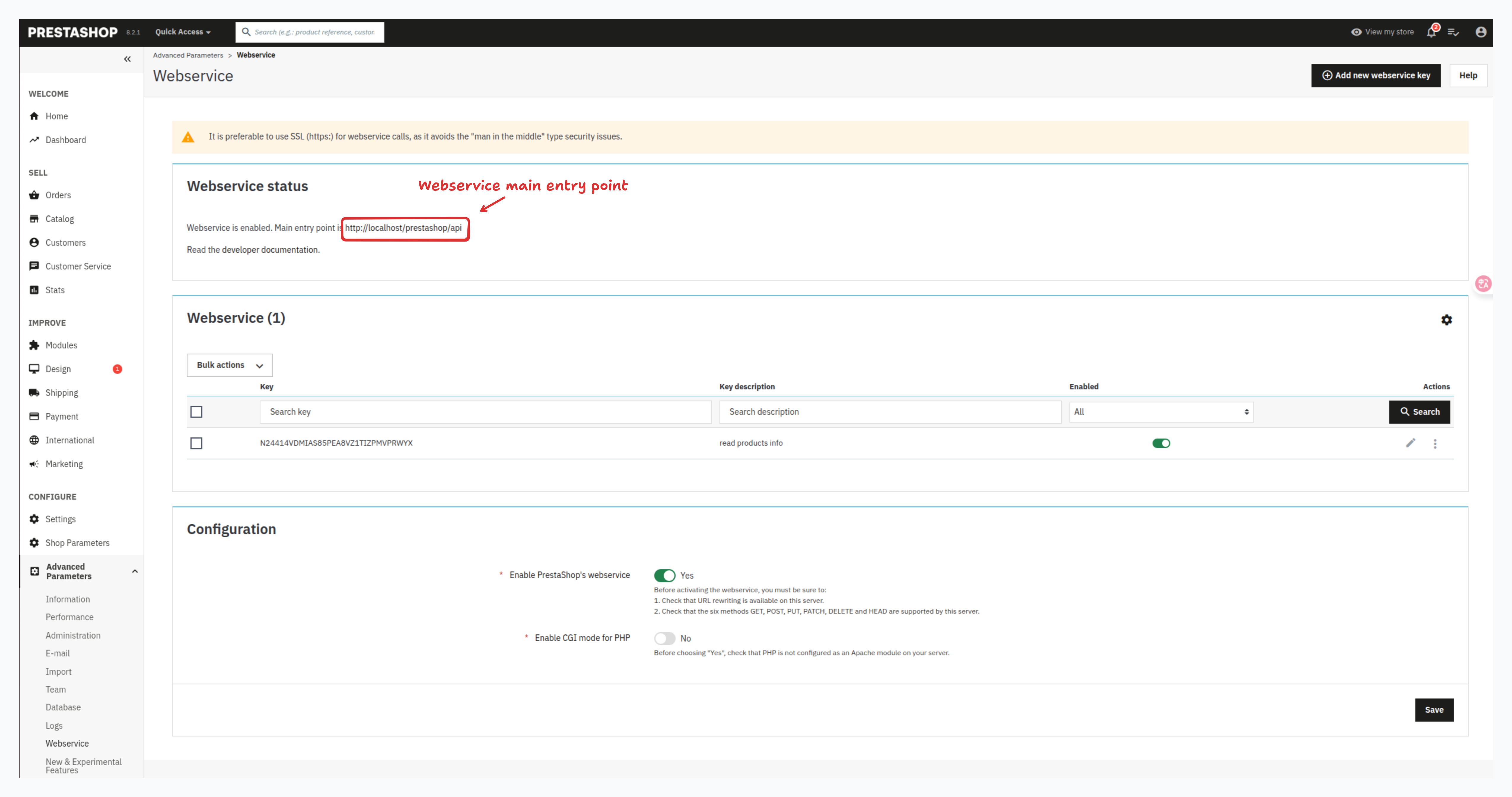Tick checkbox for key N24414VDMIAS85PEA8VZ1TIZPMVPRWYX
Image resolution: width=1512 pixels, height=797 pixels.
(x=197, y=443)
